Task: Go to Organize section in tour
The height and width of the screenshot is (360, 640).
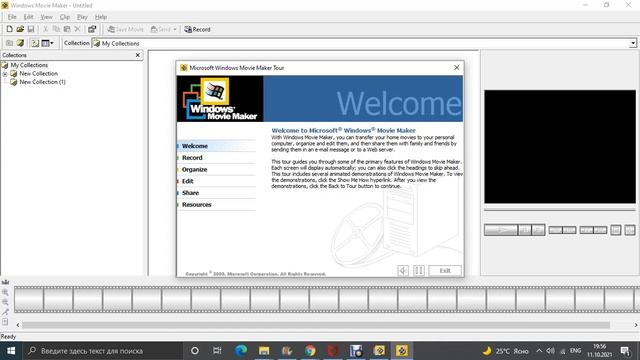Action: coord(216,169)
